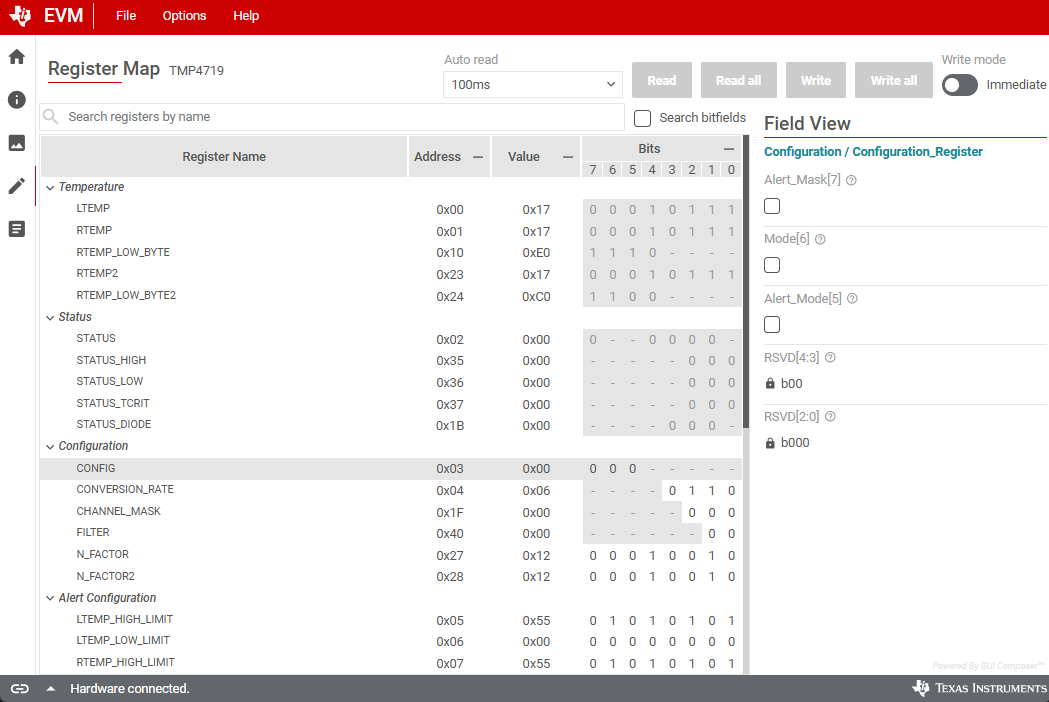Open the File menu
Screen dimensions: 1049x702
point(126,16)
